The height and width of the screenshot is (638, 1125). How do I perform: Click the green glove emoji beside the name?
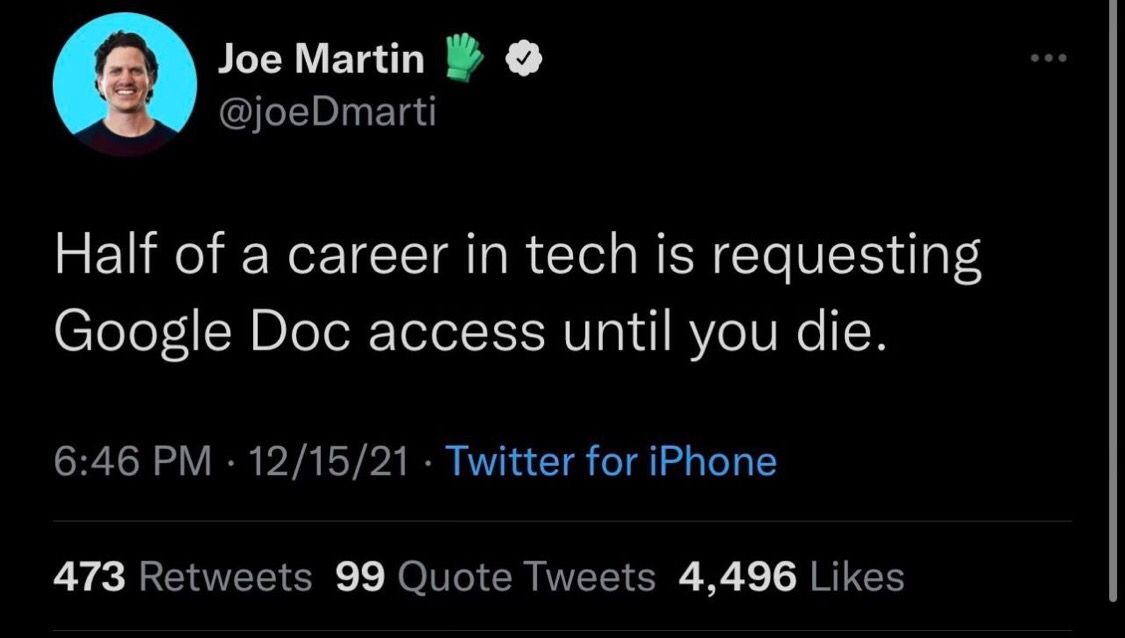(x=462, y=60)
